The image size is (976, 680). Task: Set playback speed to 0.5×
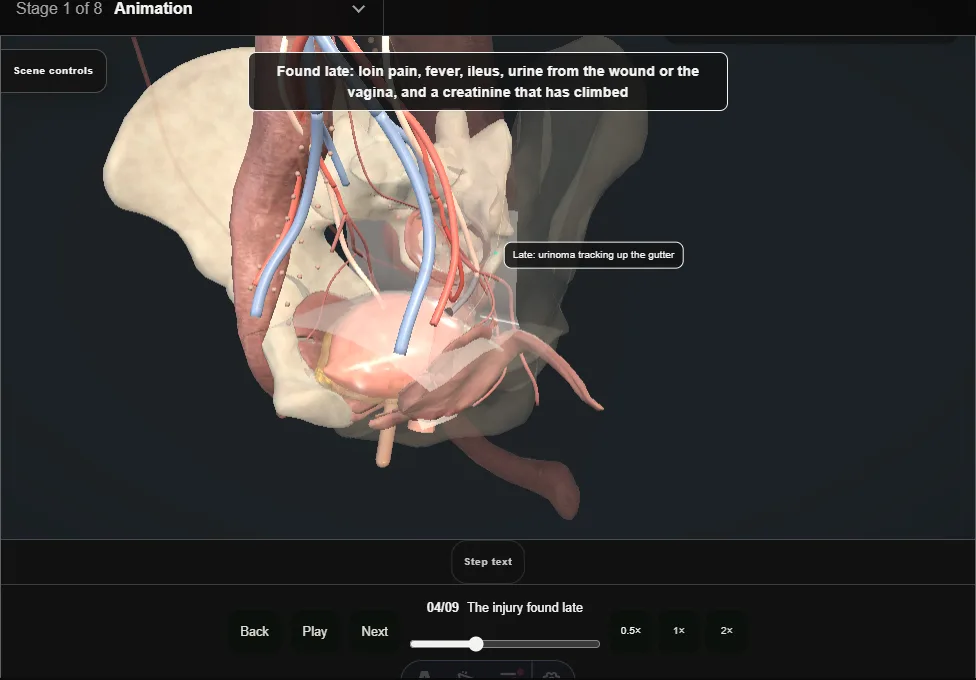pyautogui.click(x=631, y=631)
